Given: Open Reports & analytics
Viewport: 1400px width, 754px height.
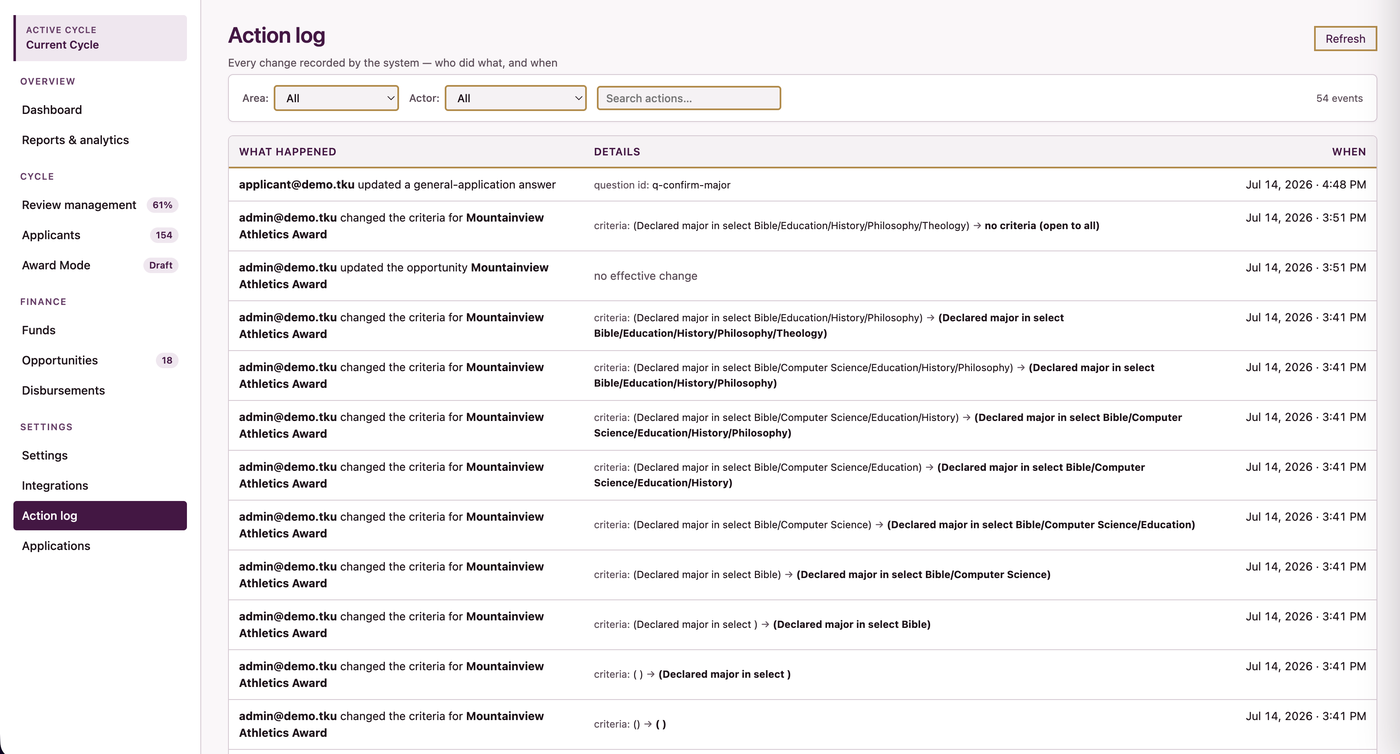Looking at the screenshot, I should pos(75,140).
